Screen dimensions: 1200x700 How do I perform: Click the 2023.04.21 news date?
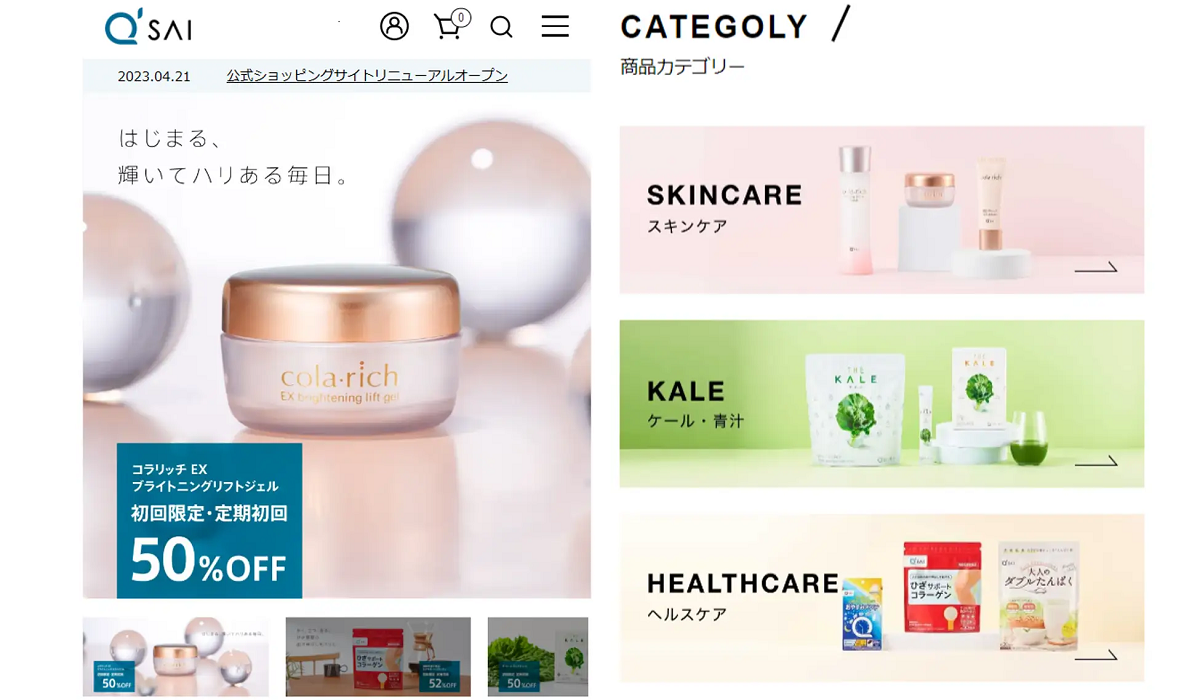[154, 76]
